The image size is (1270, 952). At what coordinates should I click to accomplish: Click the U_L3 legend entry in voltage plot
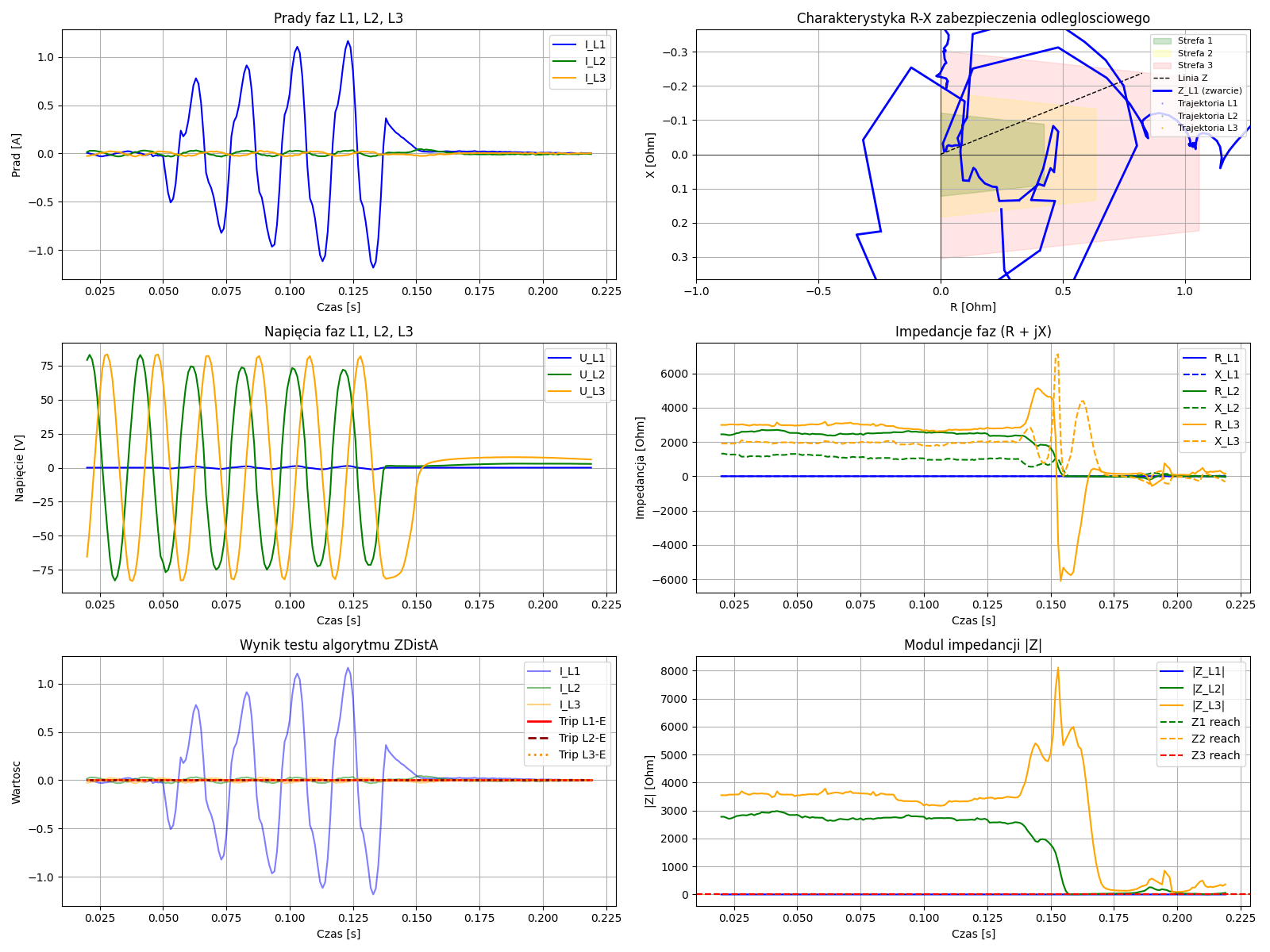pos(591,391)
